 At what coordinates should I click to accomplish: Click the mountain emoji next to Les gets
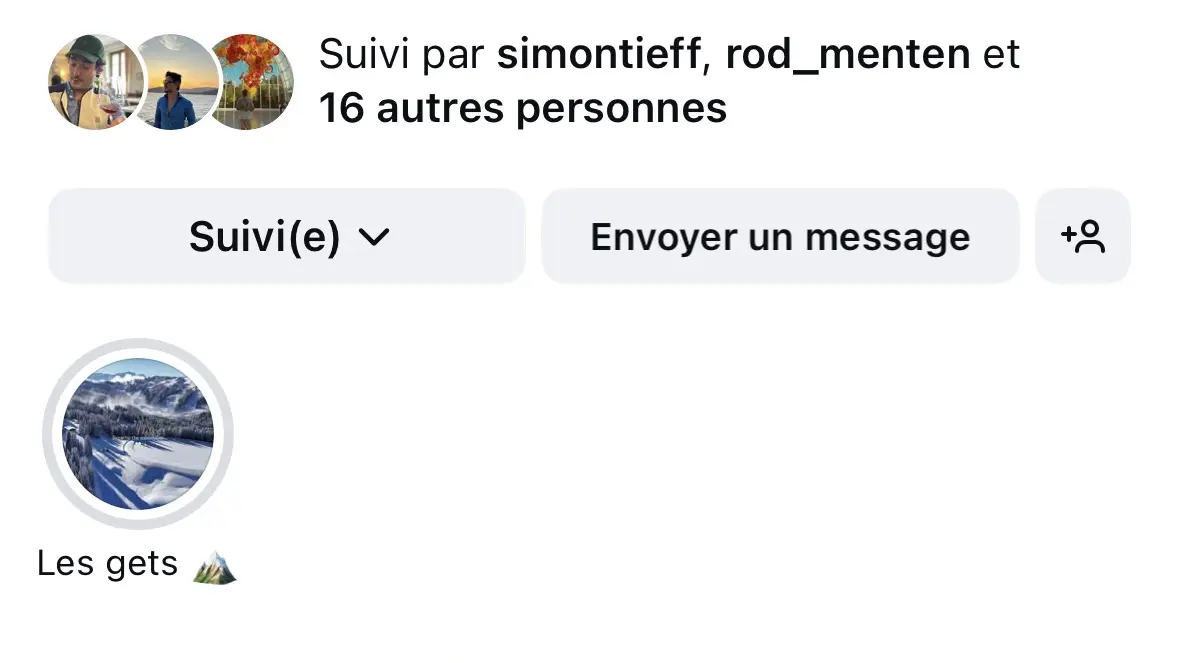coord(214,566)
